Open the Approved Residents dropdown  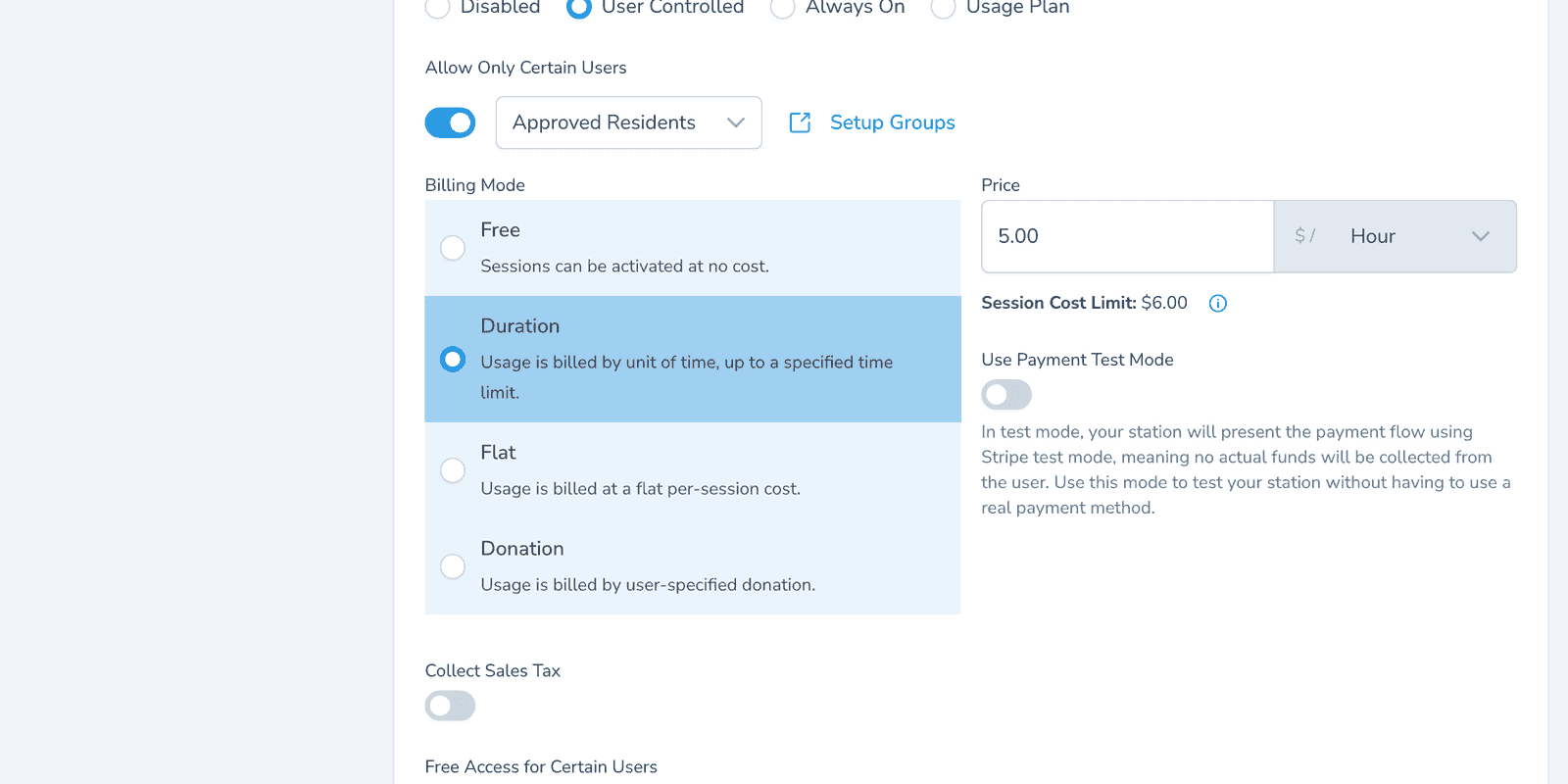coord(628,122)
